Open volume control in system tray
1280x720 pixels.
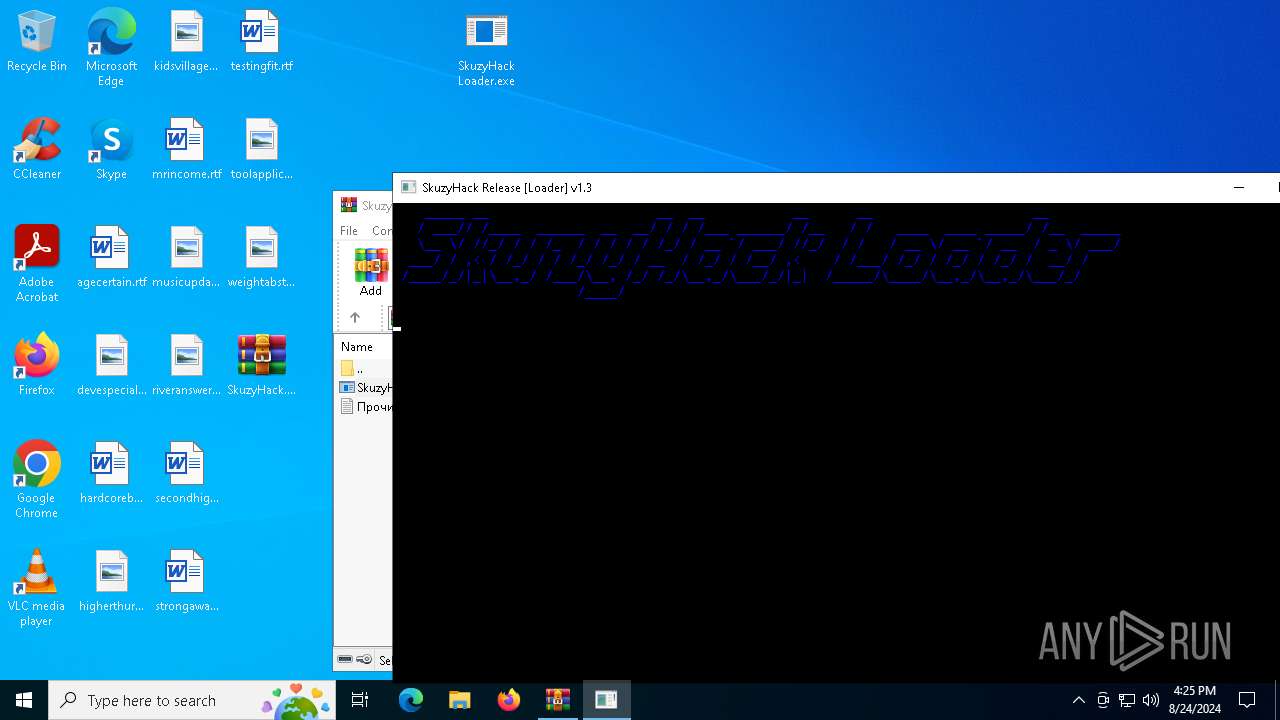click(x=1151, y=700)
